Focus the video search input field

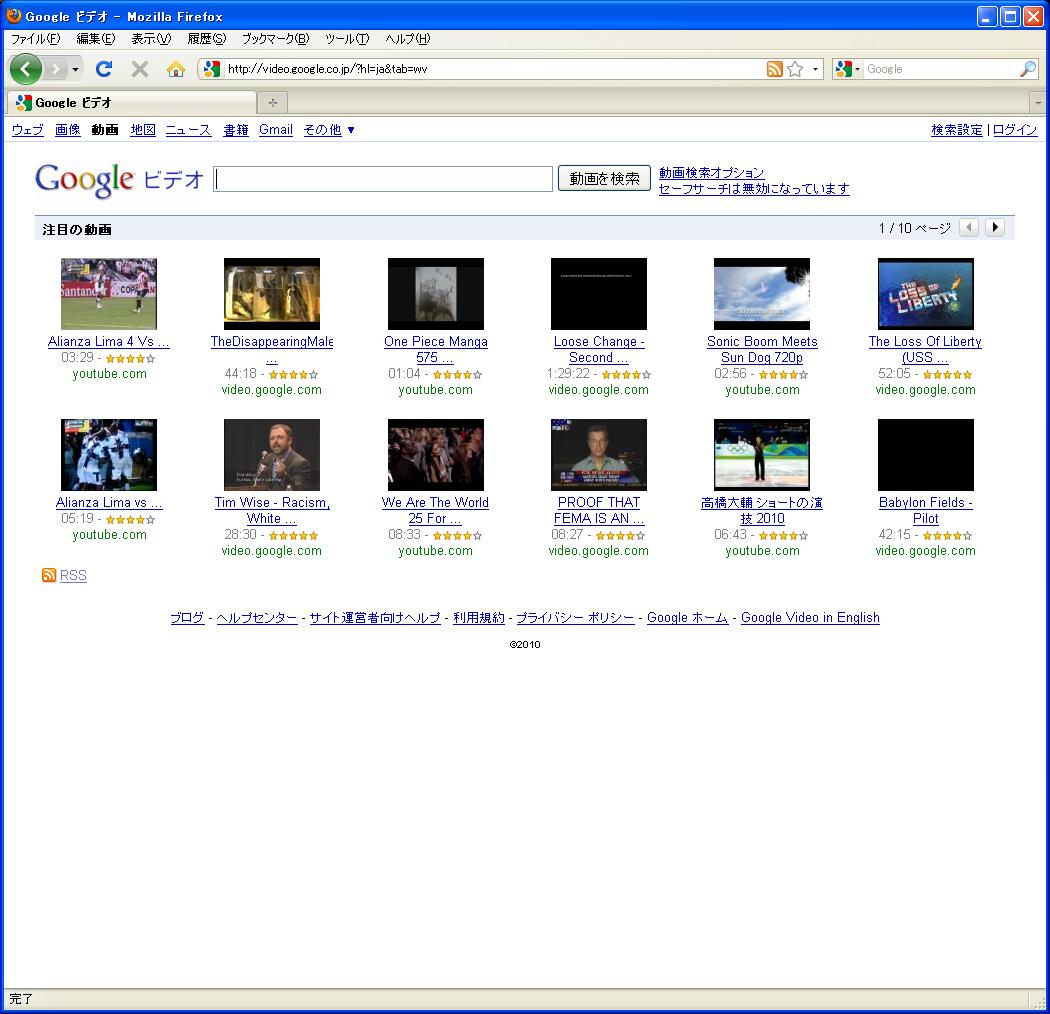[383, 179]
